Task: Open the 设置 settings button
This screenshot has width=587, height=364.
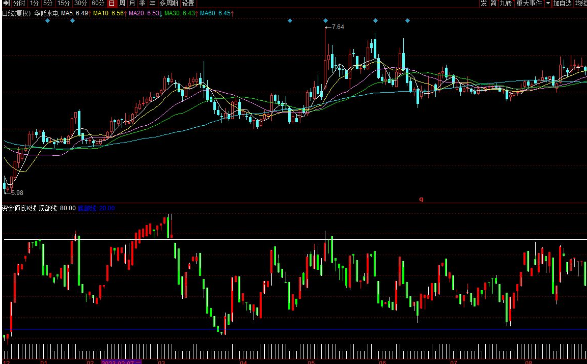Action: (x=188, y=3)
